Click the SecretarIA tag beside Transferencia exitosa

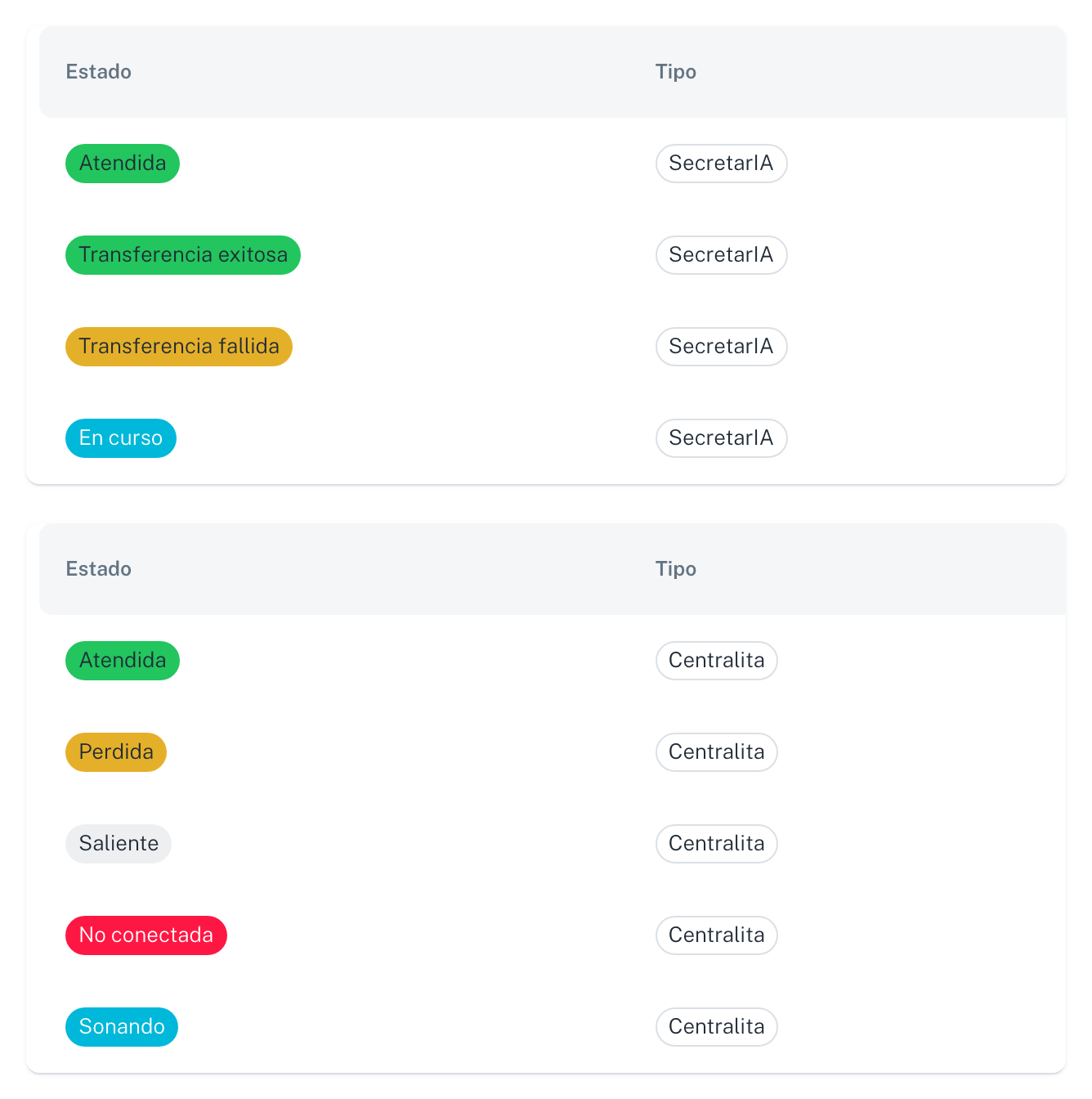(721, 255)
